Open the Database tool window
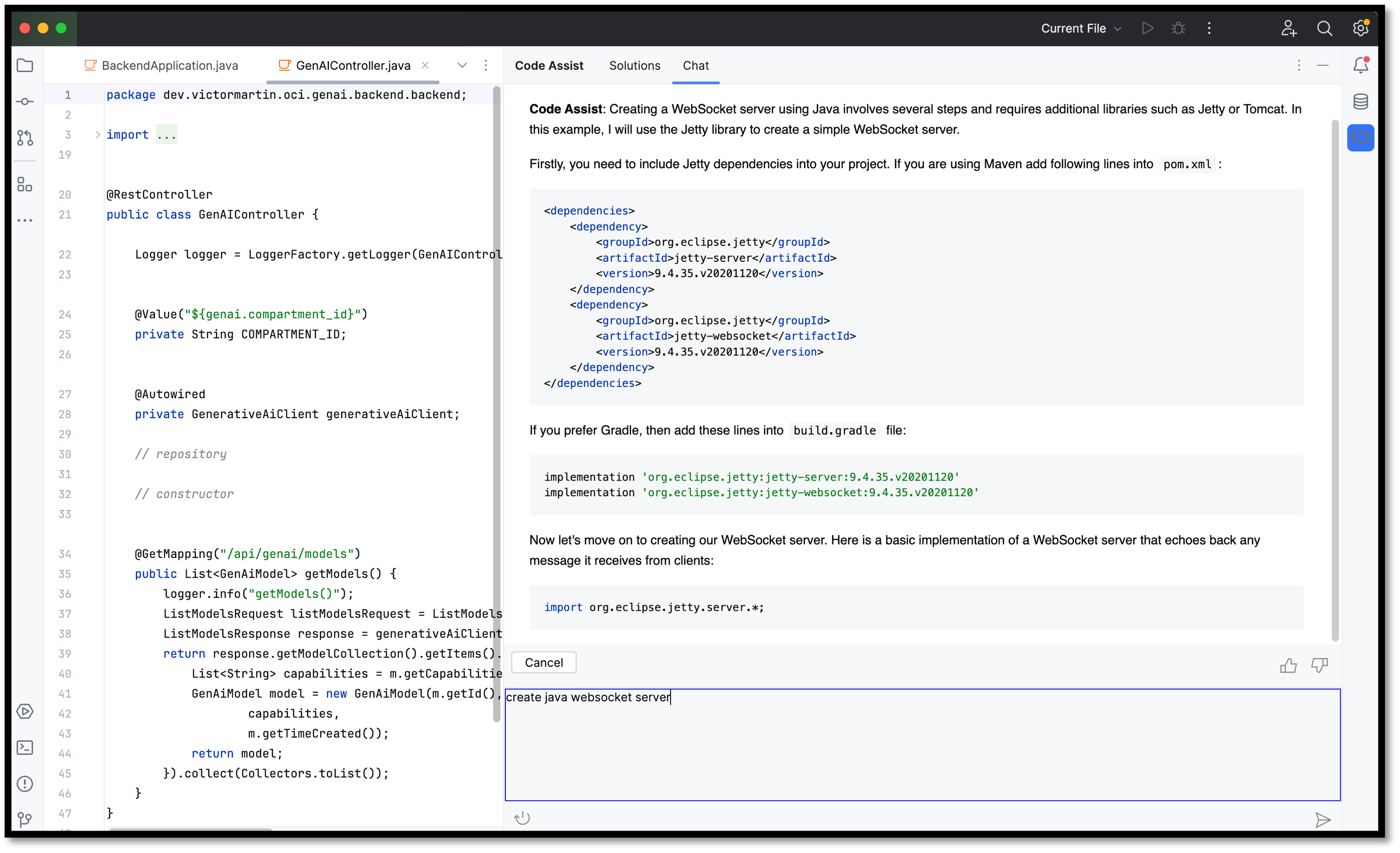Screen dimensions: 1400x853 click(1361, 101)
